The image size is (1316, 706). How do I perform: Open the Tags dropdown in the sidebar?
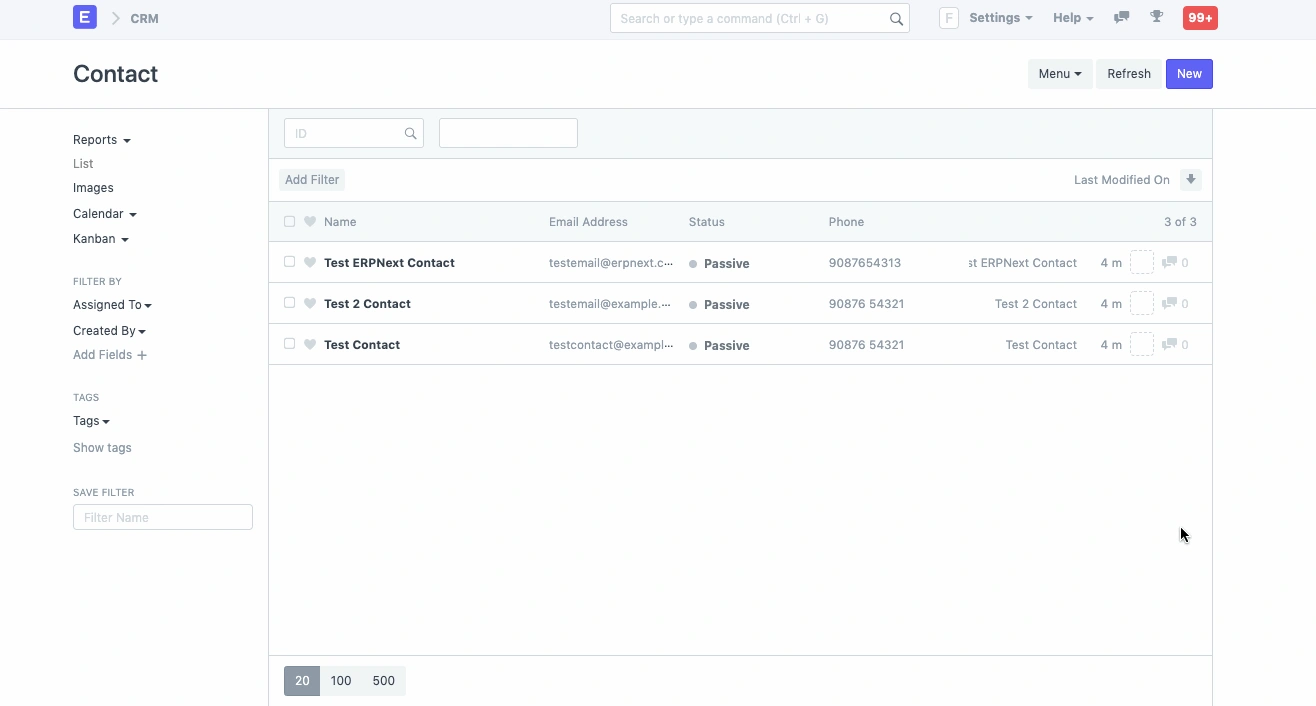tap(90, 420)
